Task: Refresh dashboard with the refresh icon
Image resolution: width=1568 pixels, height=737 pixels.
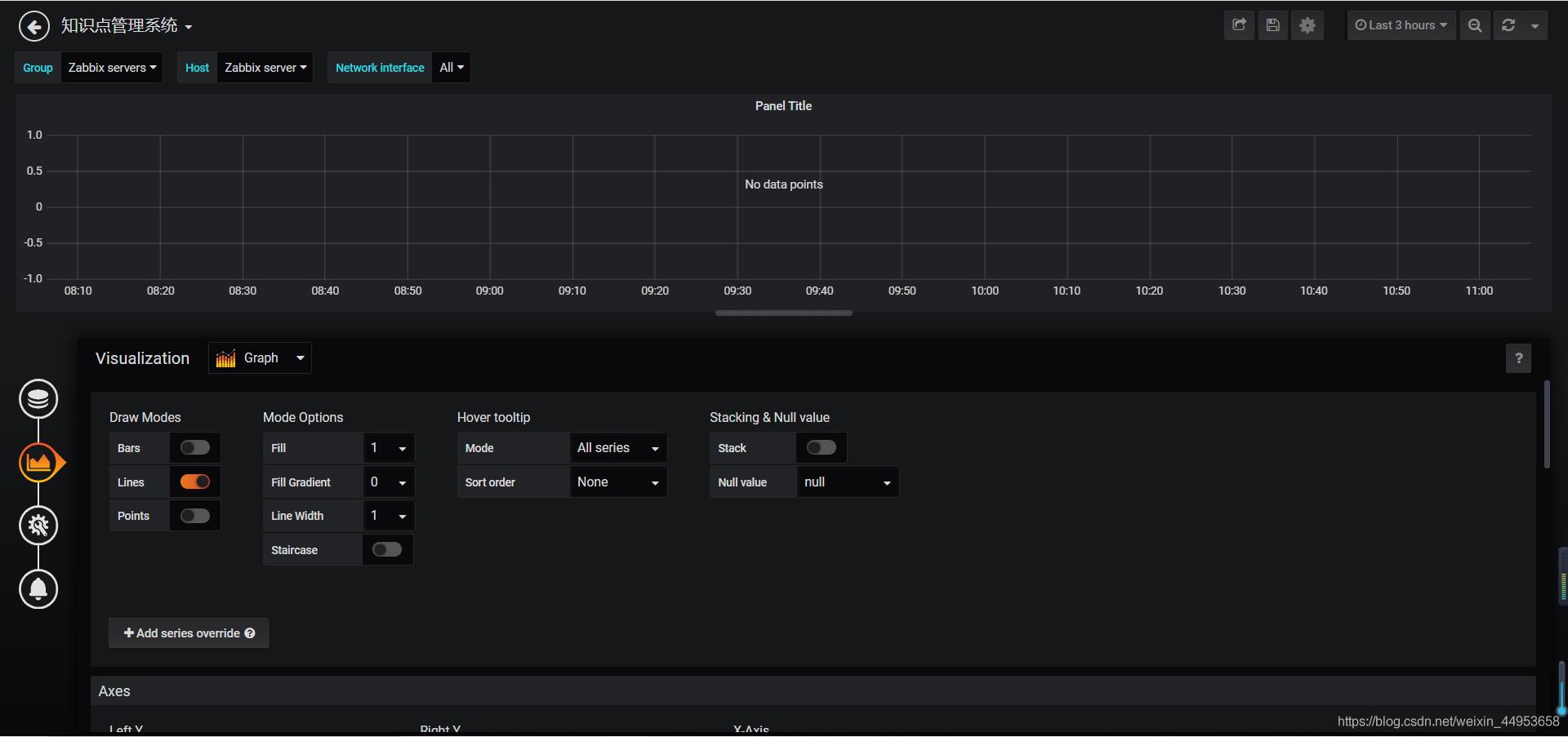Action: tap(1508, 25)
